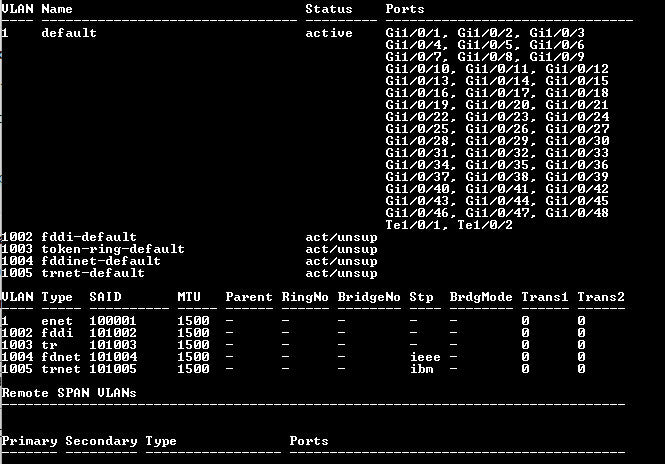Click port Gi1/0/24
The image size is (665, 464).
click(577, 117)
